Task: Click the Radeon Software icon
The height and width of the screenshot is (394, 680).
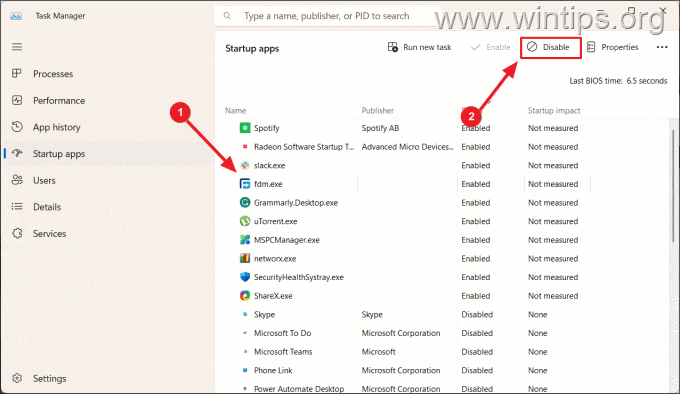Action: [245, 147]
